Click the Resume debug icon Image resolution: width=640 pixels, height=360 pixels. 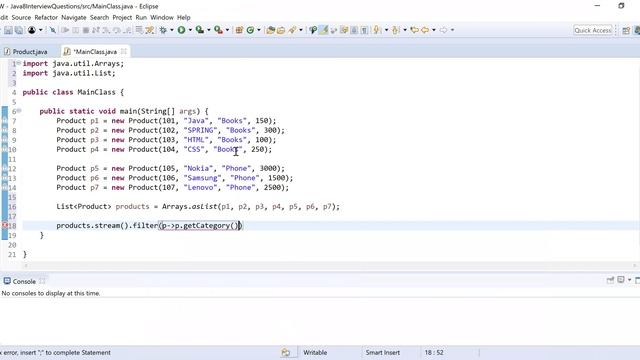[x=65, y=30]
